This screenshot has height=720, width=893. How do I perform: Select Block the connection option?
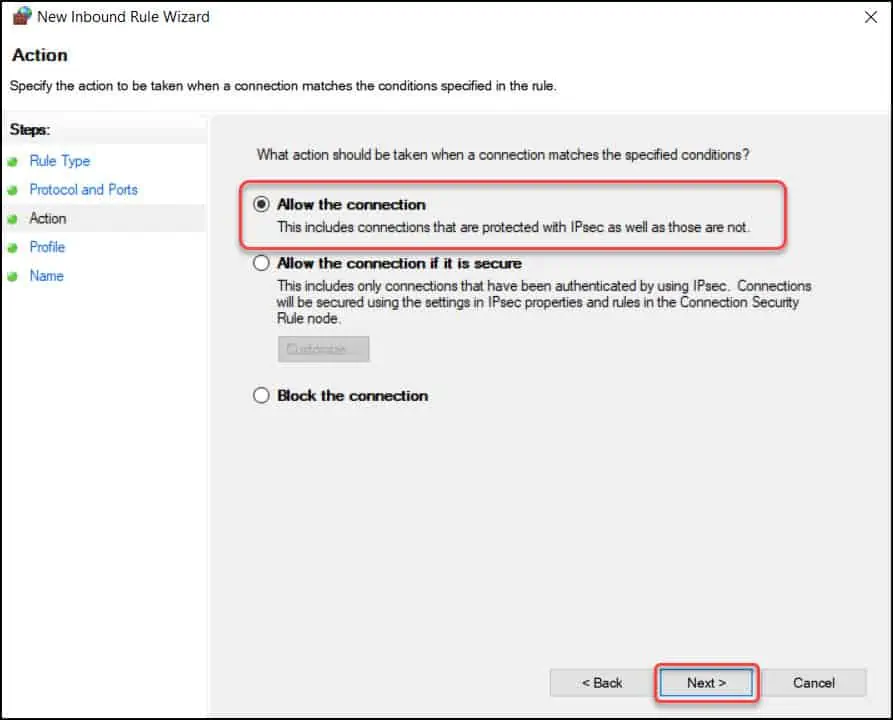[x=261, y=395]
